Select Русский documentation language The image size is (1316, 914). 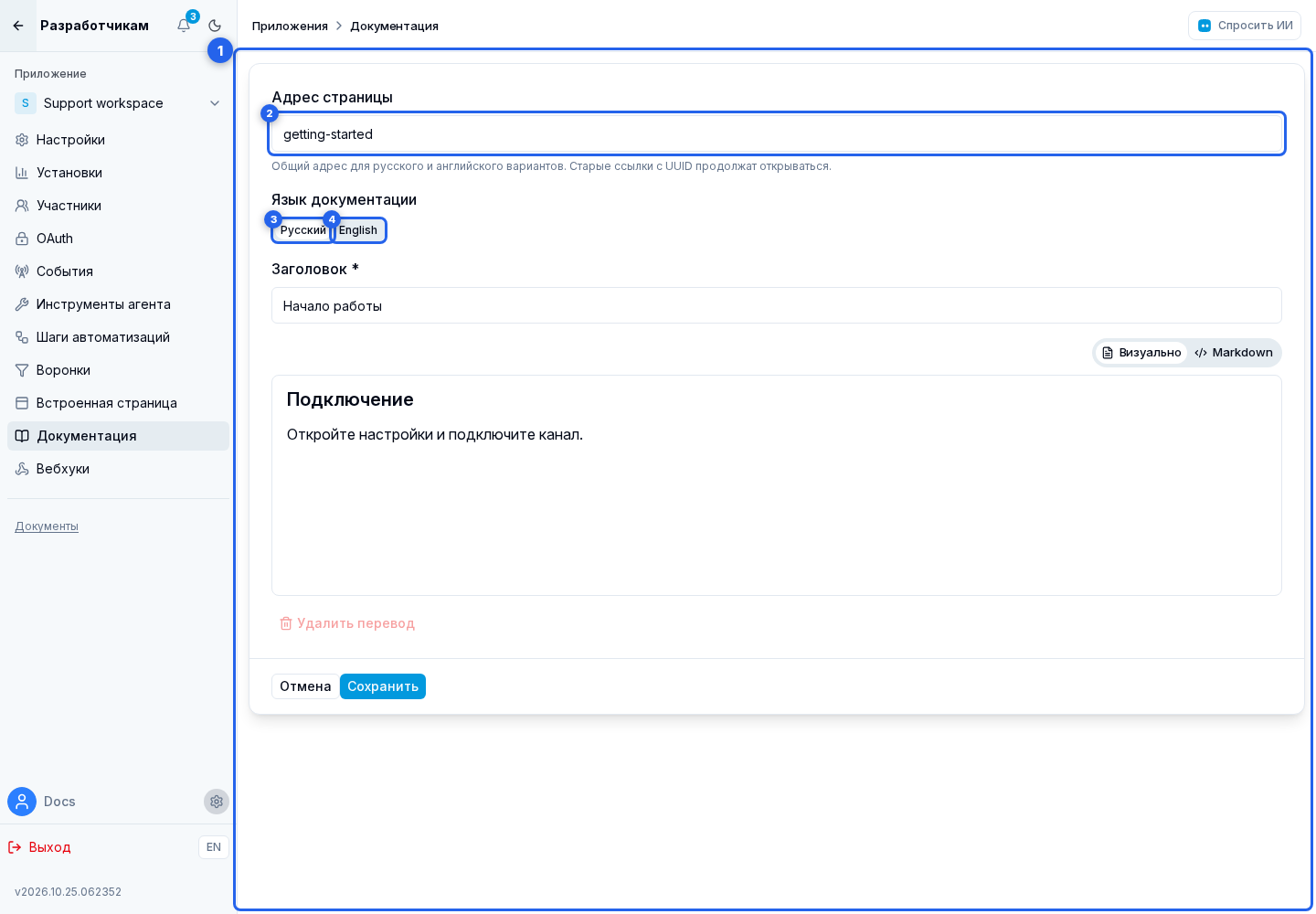pyautogui.click(x=302, y=230)
